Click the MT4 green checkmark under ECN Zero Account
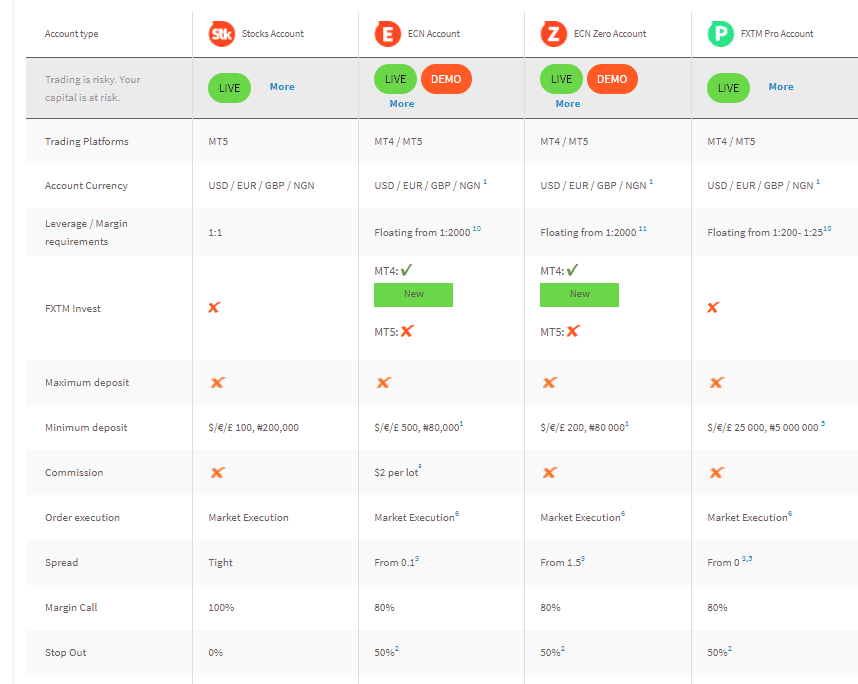858x684 pixels. (x=572, y=270)
